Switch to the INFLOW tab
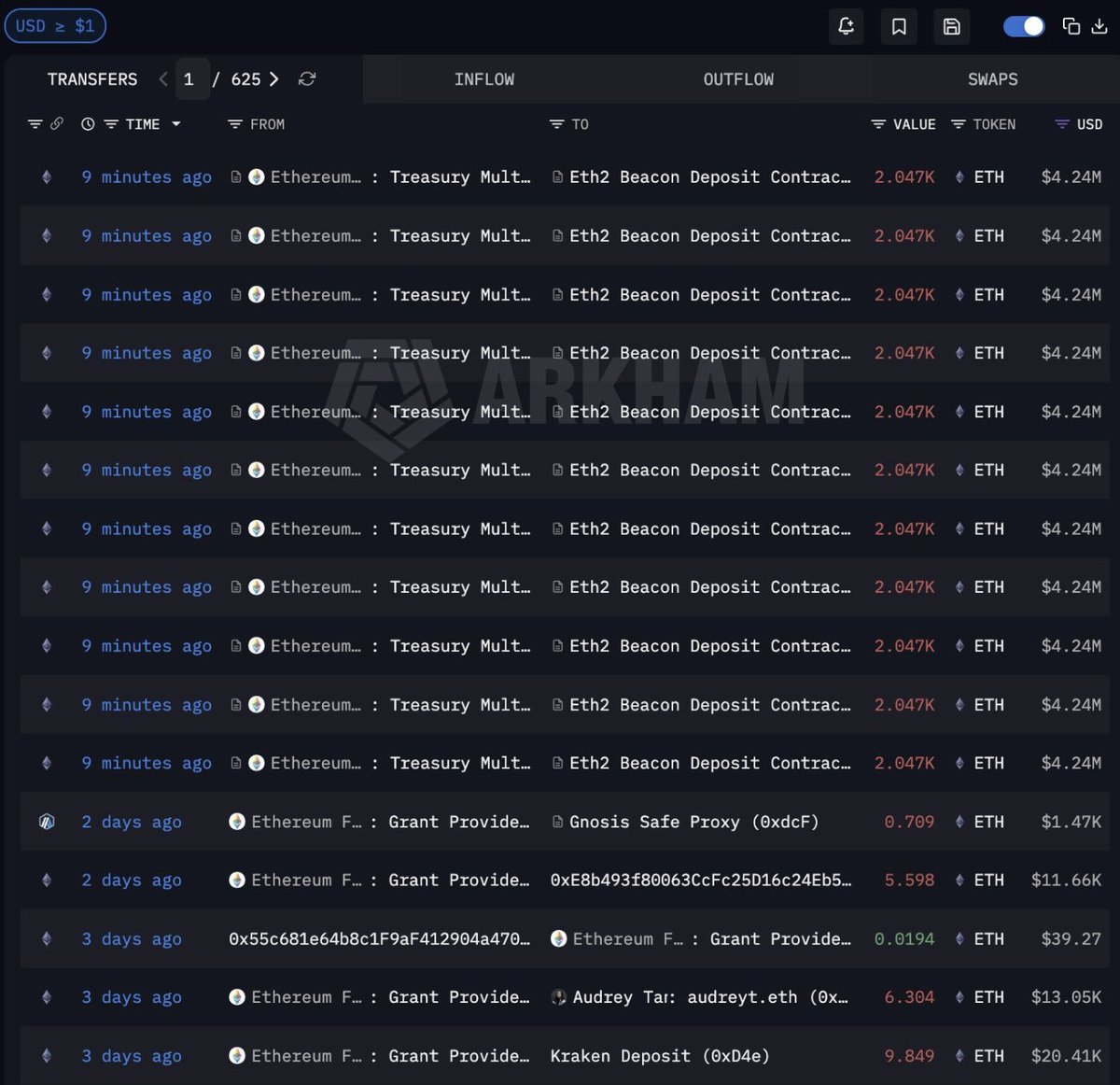Viewport: 1120px width, 1085px height. coord(483,79)
